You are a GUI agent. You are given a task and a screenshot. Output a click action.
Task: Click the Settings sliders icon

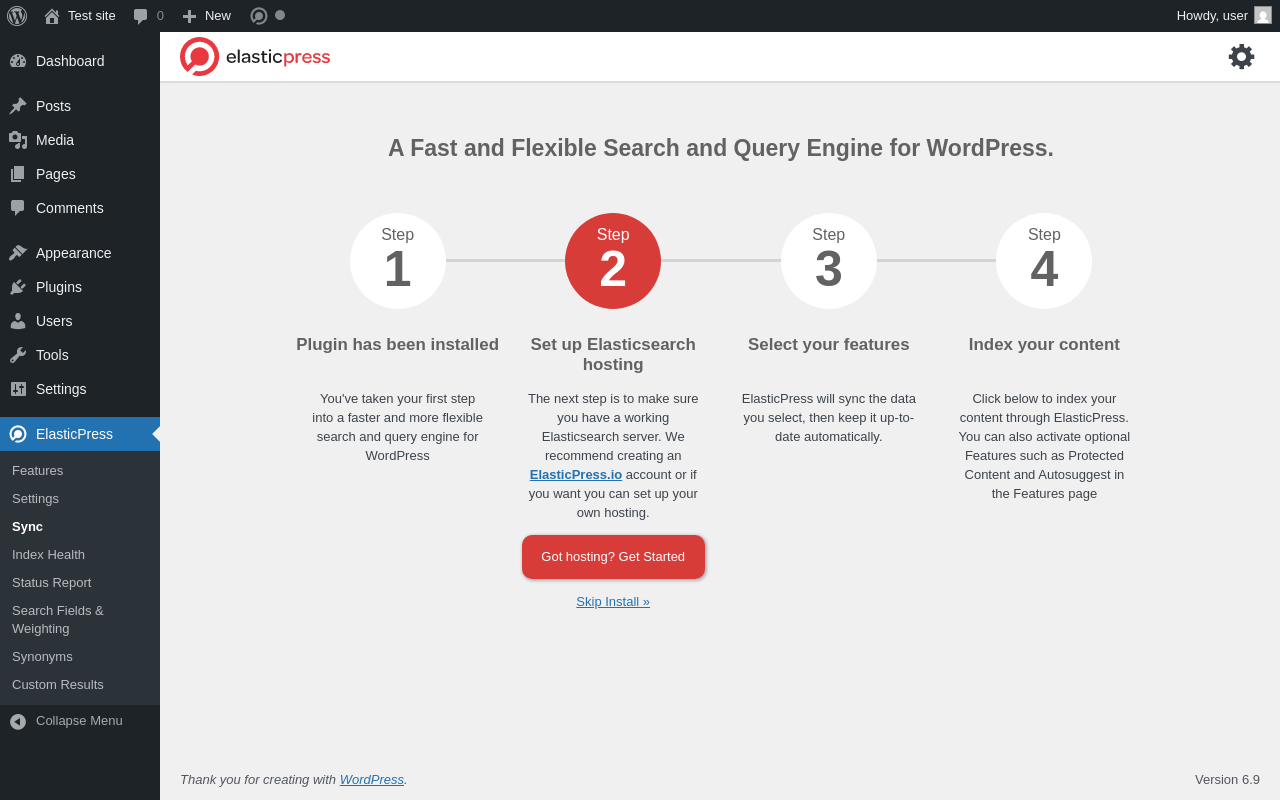[x=18, y=389]
